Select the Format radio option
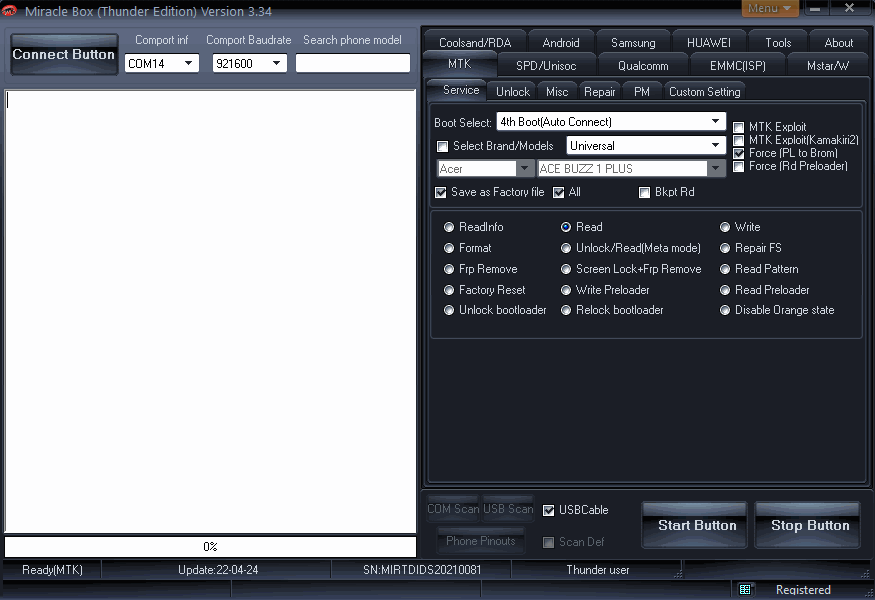The height and width of the screenshot is (600, 875). tap(449, 248)
